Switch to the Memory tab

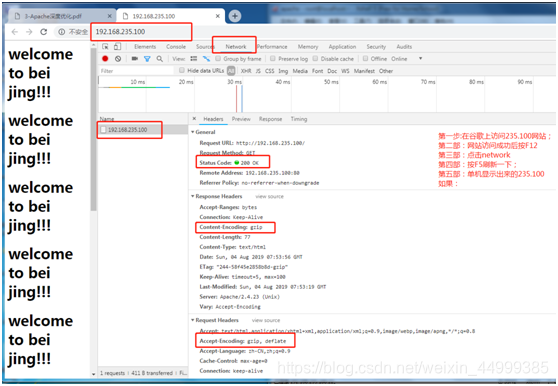(x=308, y=47)
